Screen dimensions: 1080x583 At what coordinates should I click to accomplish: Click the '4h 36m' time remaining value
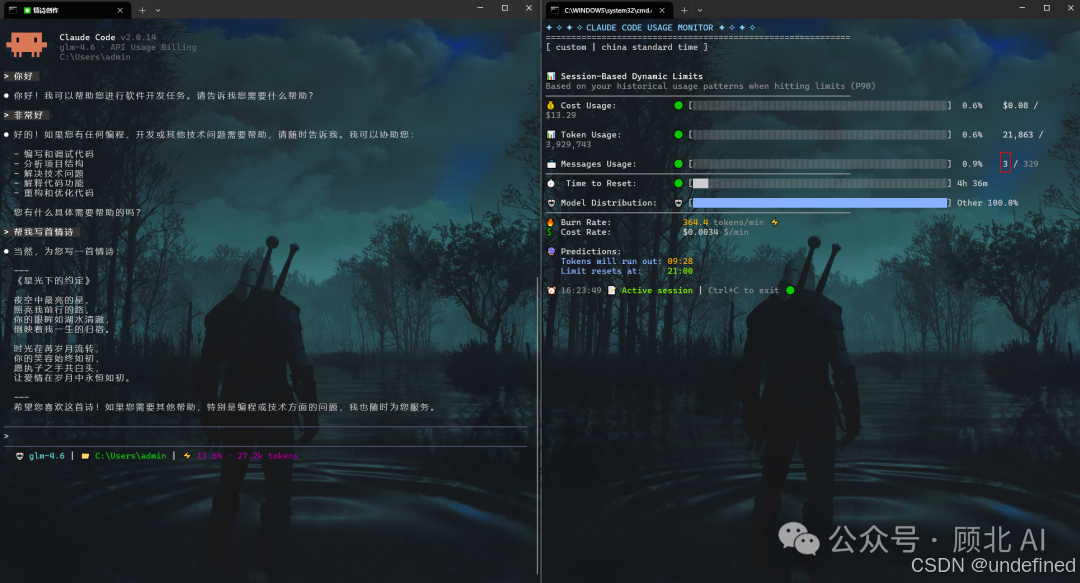point(972,183)
